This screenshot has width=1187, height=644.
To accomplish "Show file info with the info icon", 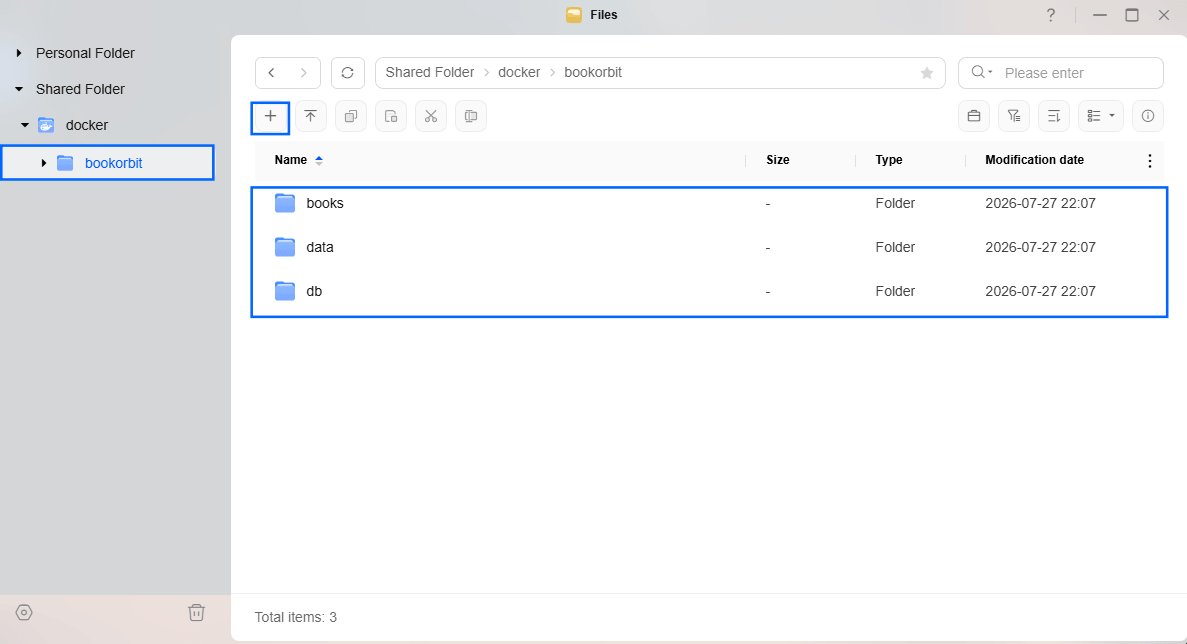I will click(1148, 117).
